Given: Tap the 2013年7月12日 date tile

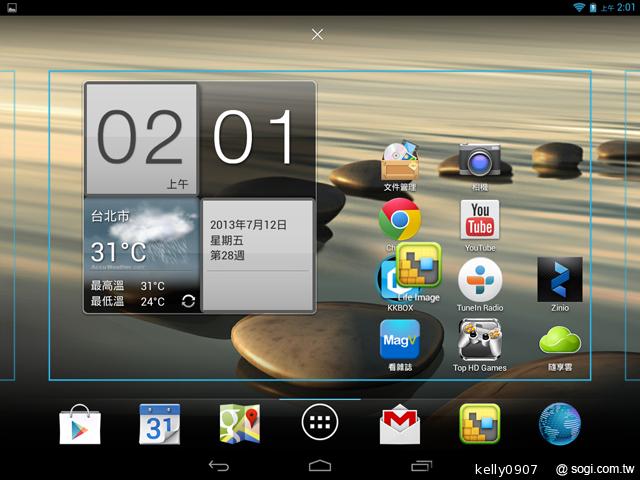Looking at the screenshot, I should click(x=258, y=256).
